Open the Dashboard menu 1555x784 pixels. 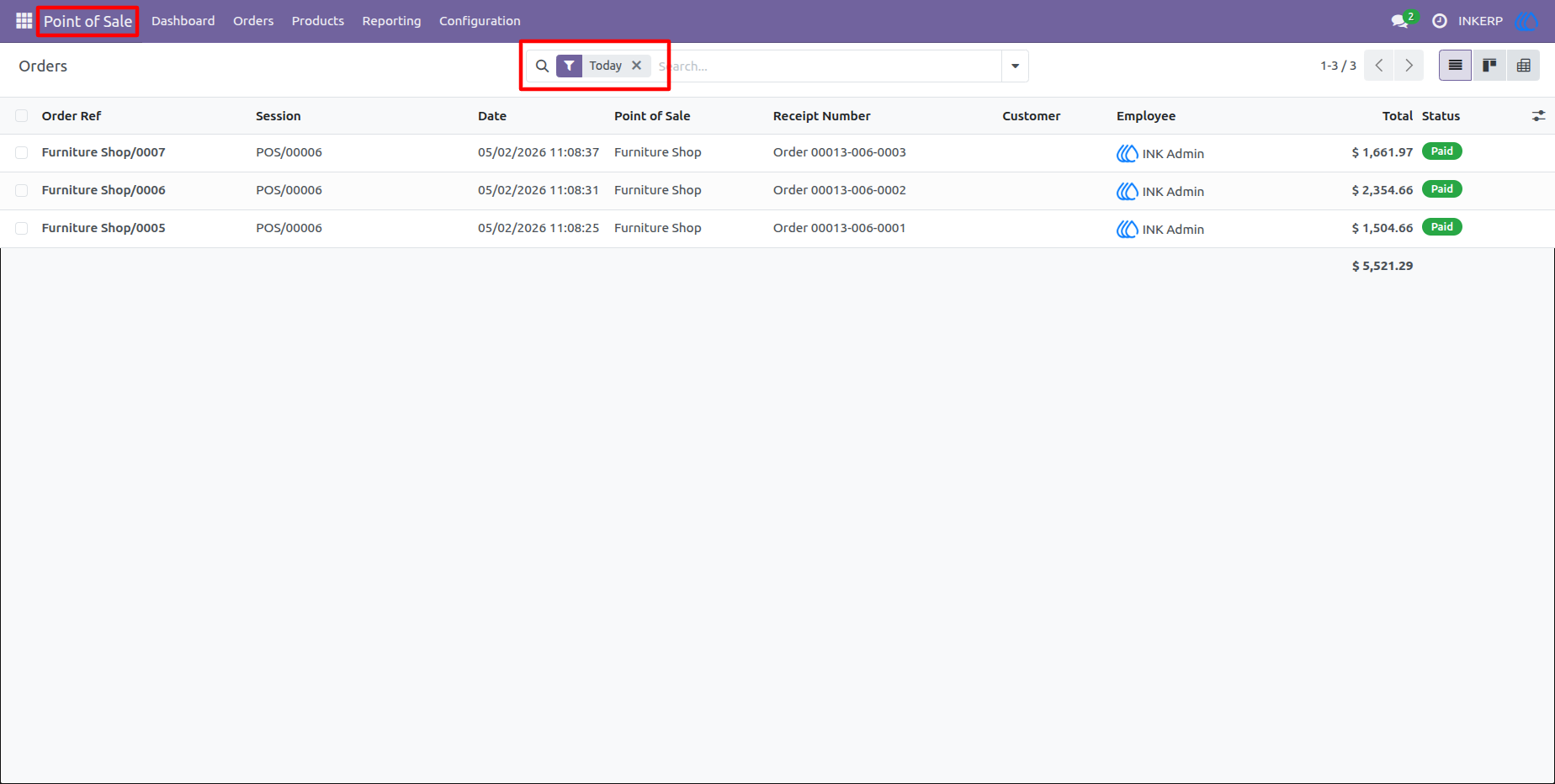[183, 20]
